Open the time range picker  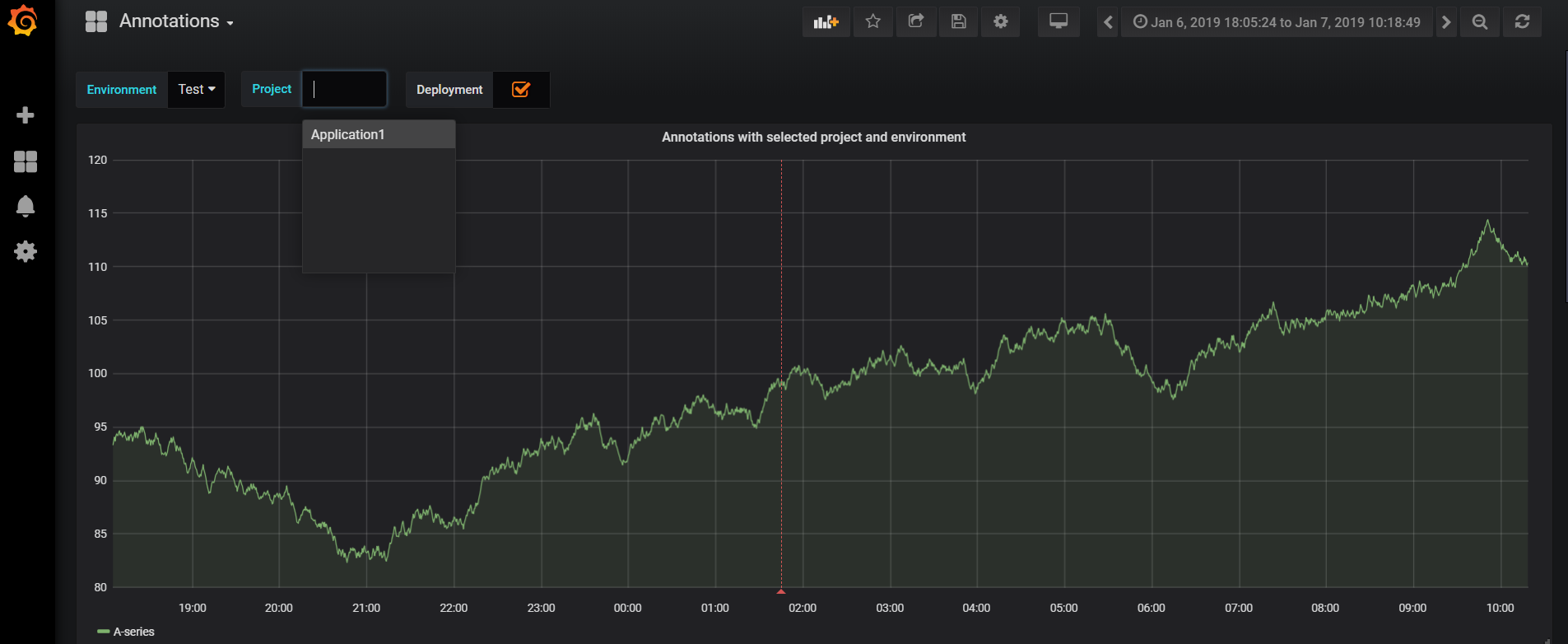click(1277, 22)
